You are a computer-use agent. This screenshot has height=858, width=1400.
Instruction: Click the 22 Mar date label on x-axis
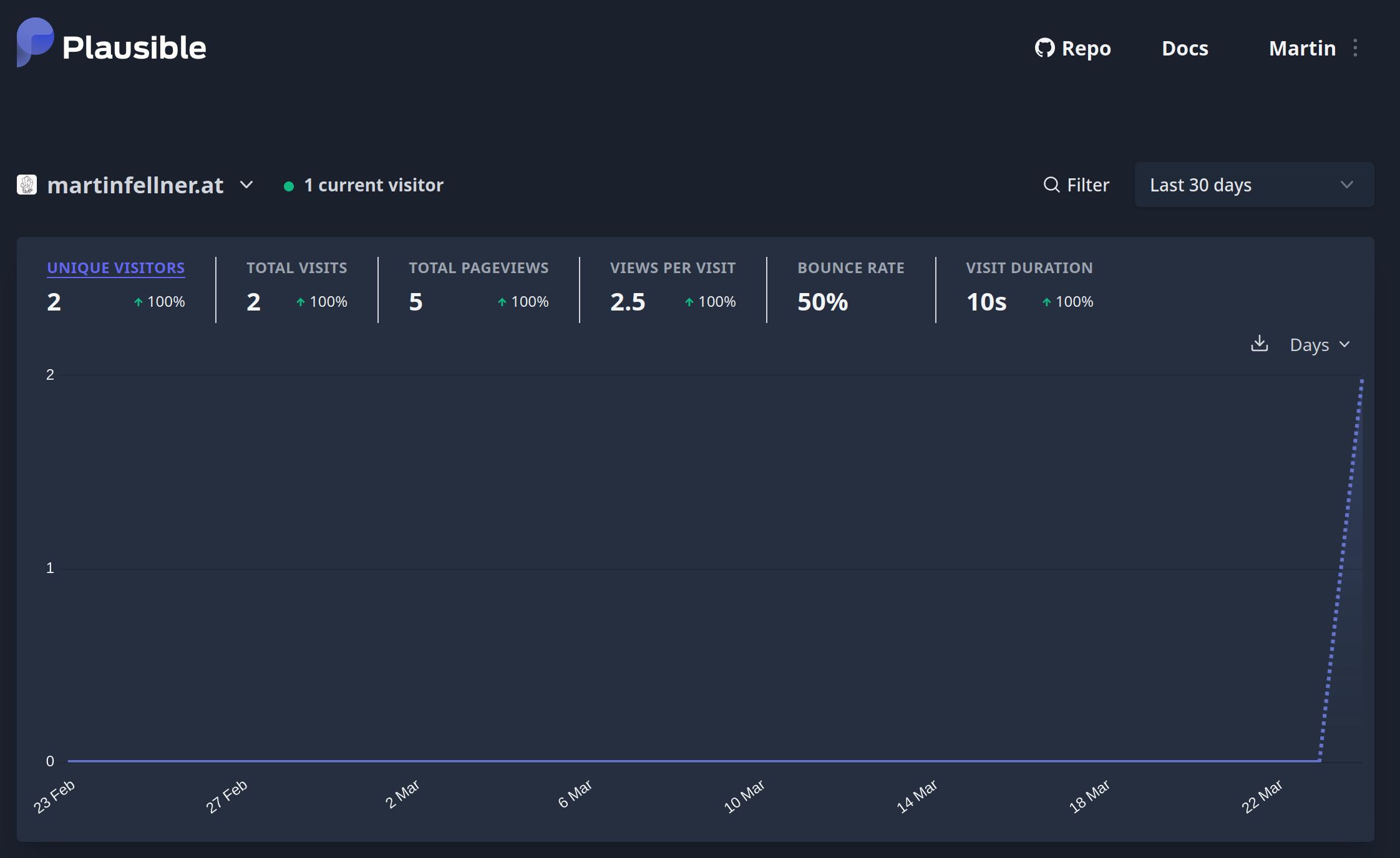(x=1261, y=796)
